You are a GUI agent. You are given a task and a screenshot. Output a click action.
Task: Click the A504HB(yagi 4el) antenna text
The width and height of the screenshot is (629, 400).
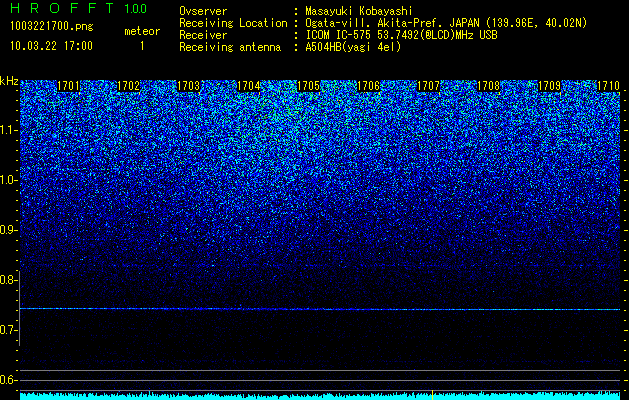353,47
